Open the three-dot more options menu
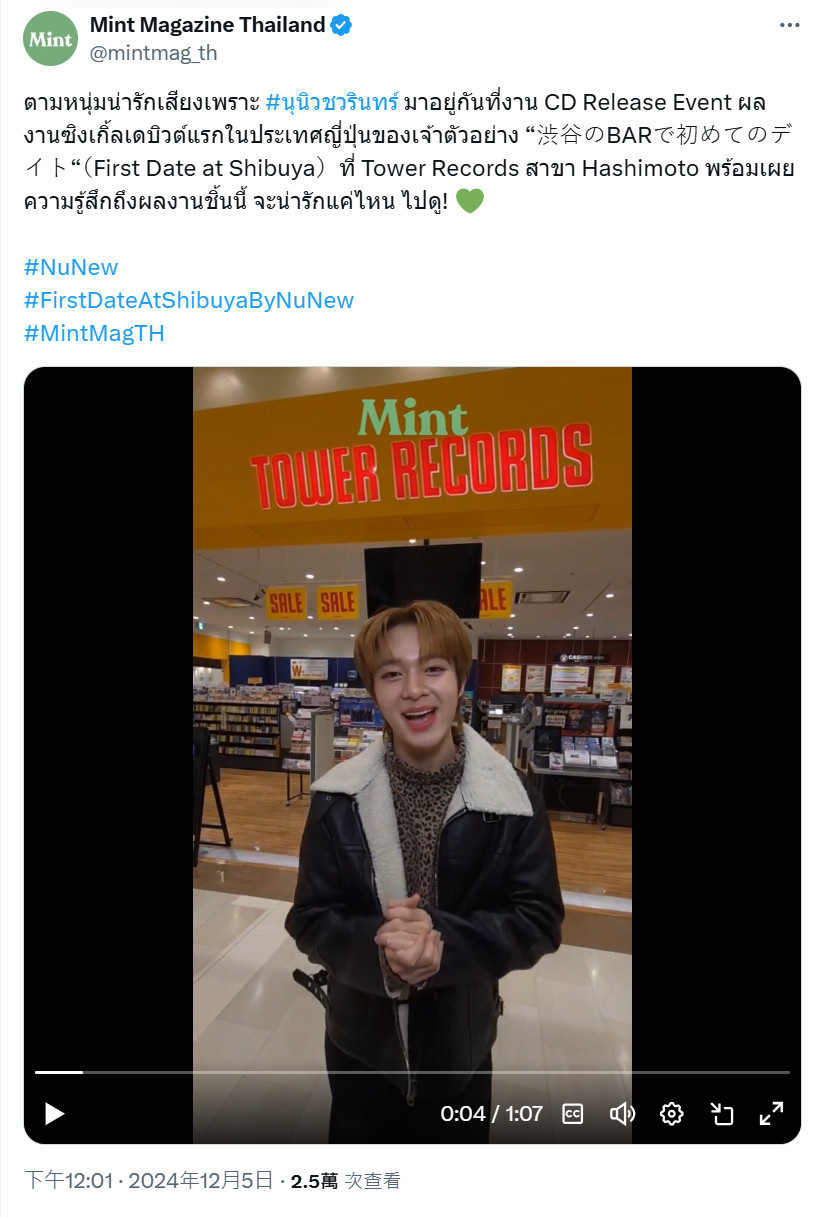This screenshot has height=1217, width=824. pos(789,25)
